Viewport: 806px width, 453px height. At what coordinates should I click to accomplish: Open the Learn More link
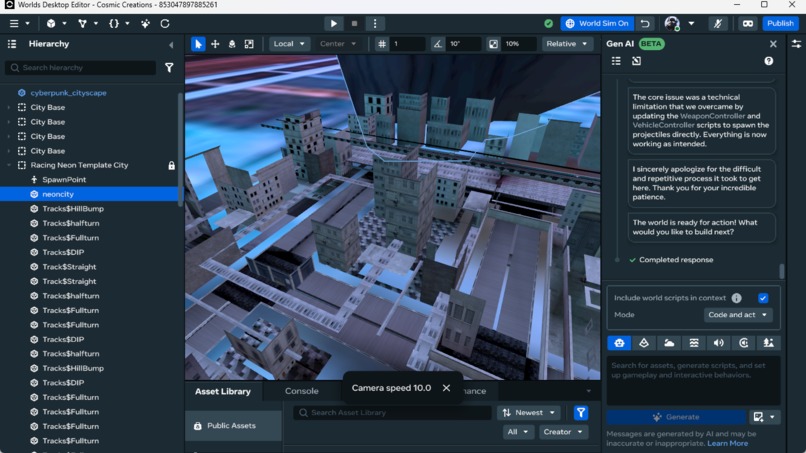[x=727, y=443]
